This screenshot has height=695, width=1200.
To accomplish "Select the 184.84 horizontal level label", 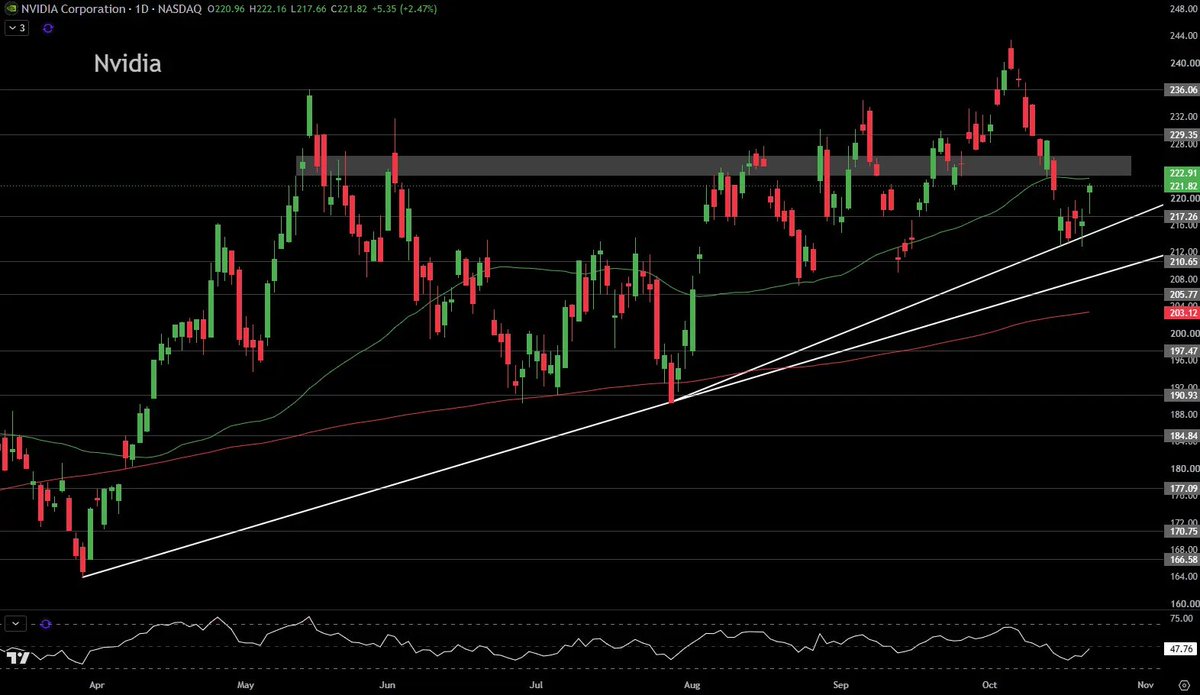I will pos(1182,436).
